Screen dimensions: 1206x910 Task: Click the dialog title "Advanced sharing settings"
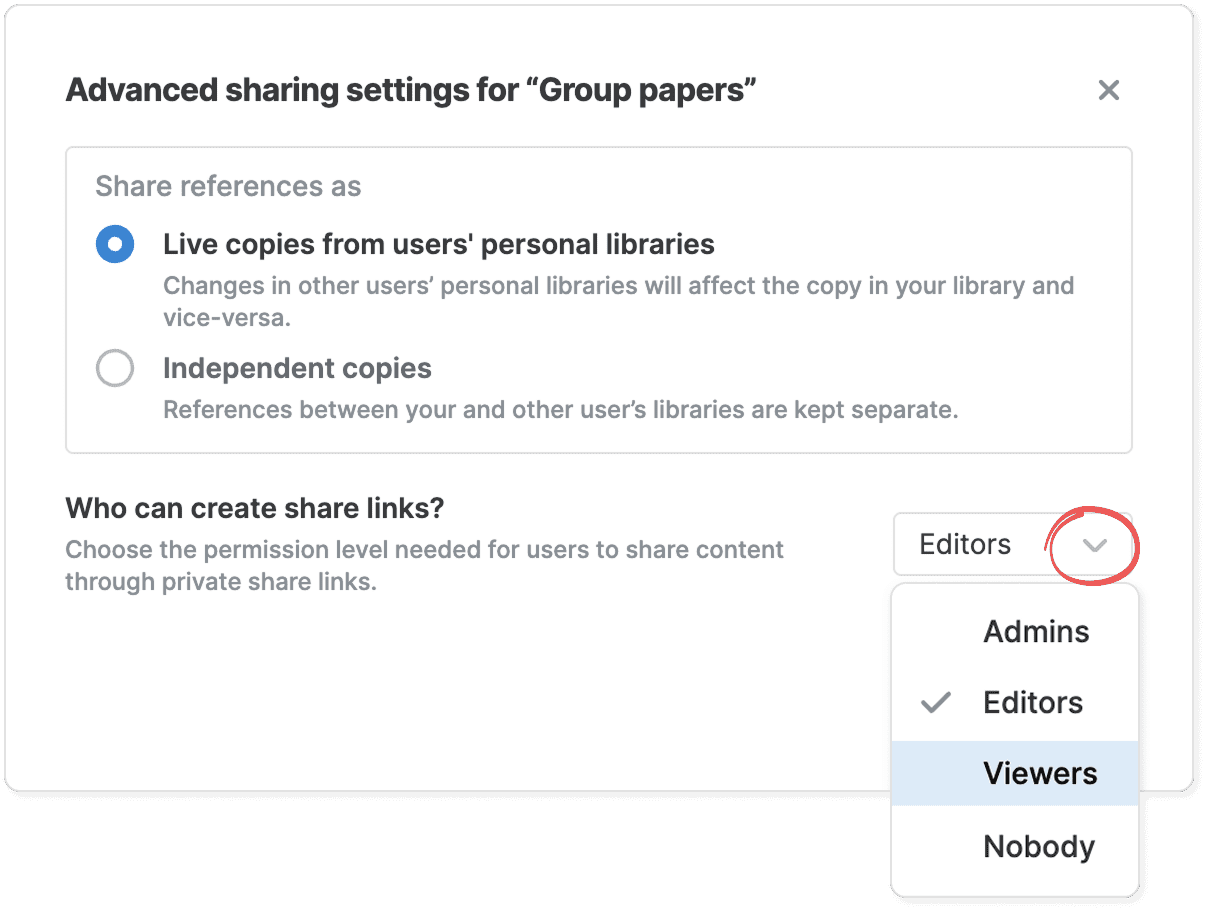point(410,91)
